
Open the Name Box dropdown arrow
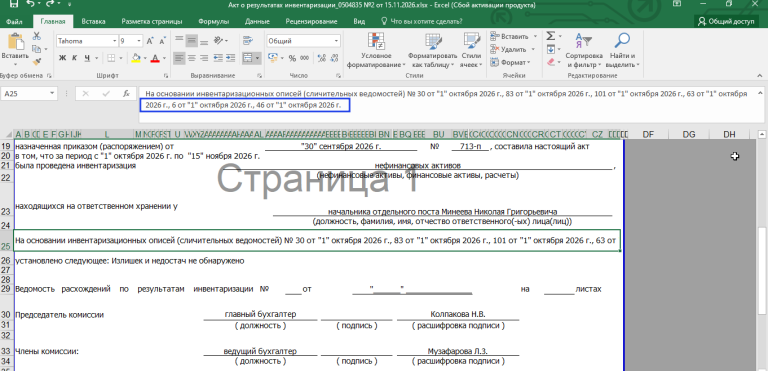click(52, 93)
